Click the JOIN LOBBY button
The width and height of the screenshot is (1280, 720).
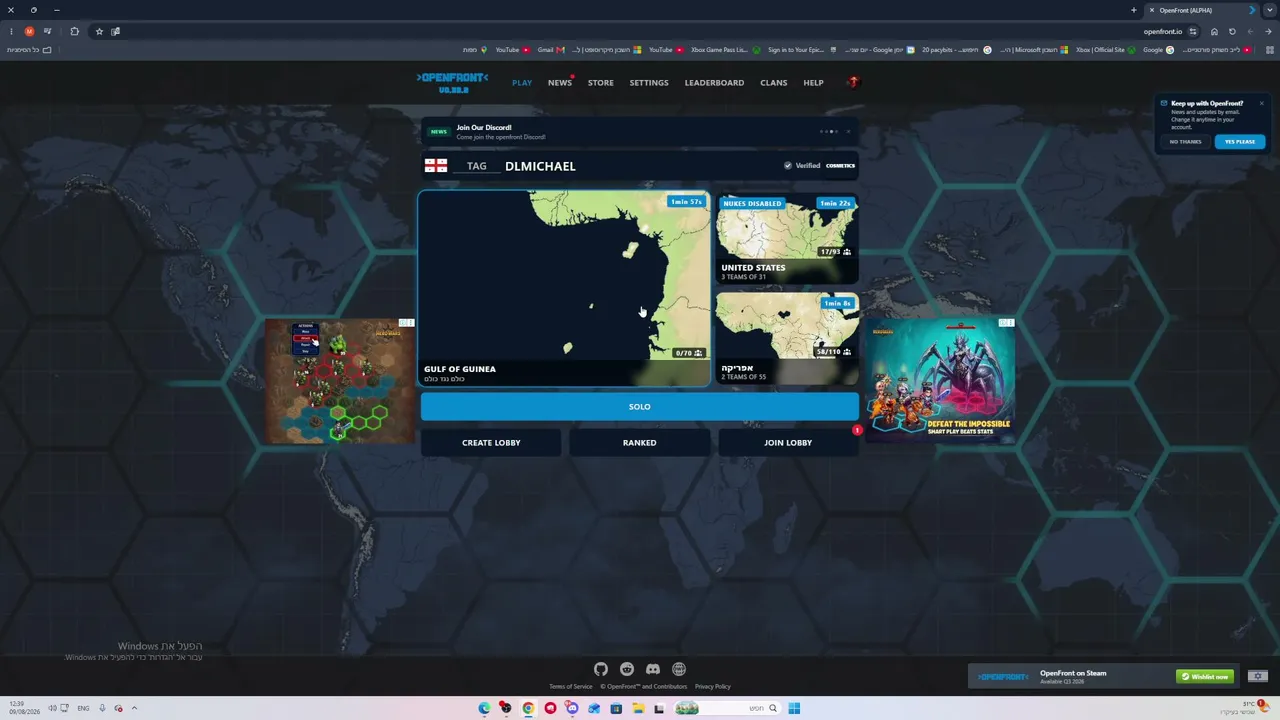(x=788, y=442)
